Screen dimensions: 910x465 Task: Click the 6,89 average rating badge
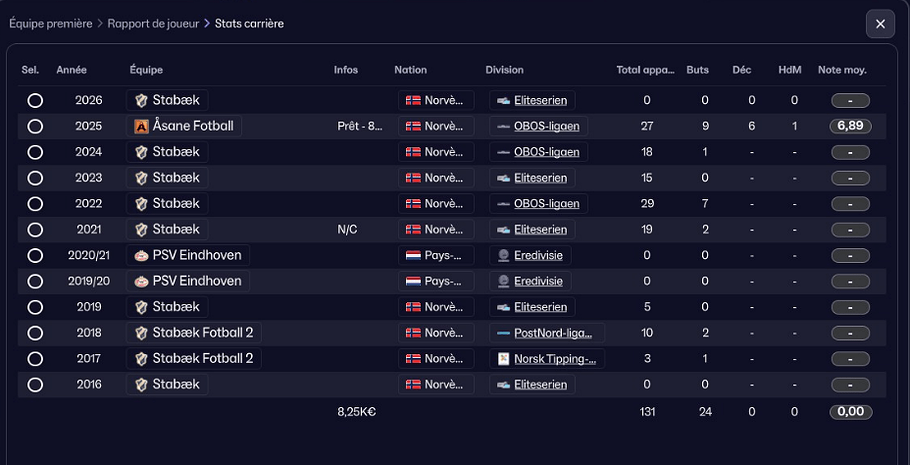[850, 126]
